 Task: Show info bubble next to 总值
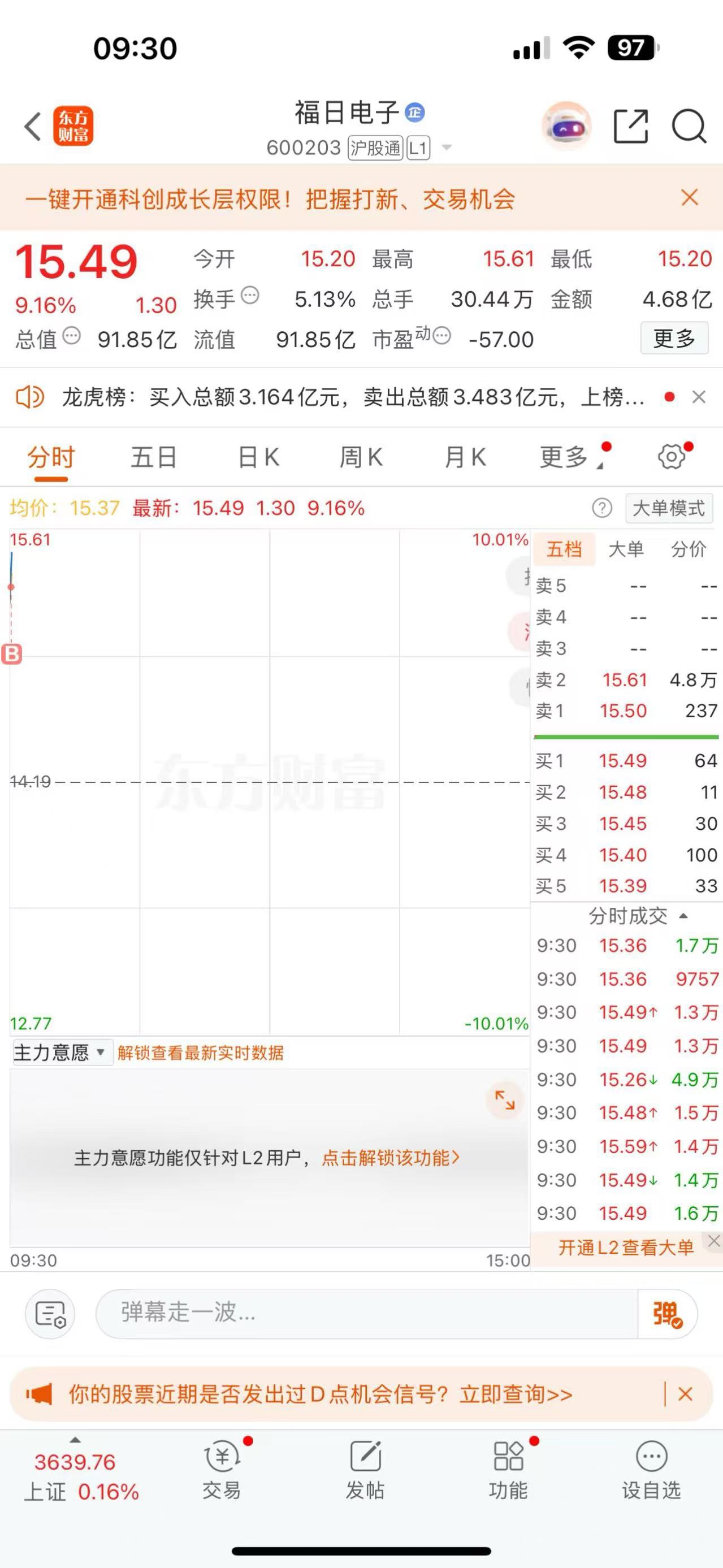(72, 335)
